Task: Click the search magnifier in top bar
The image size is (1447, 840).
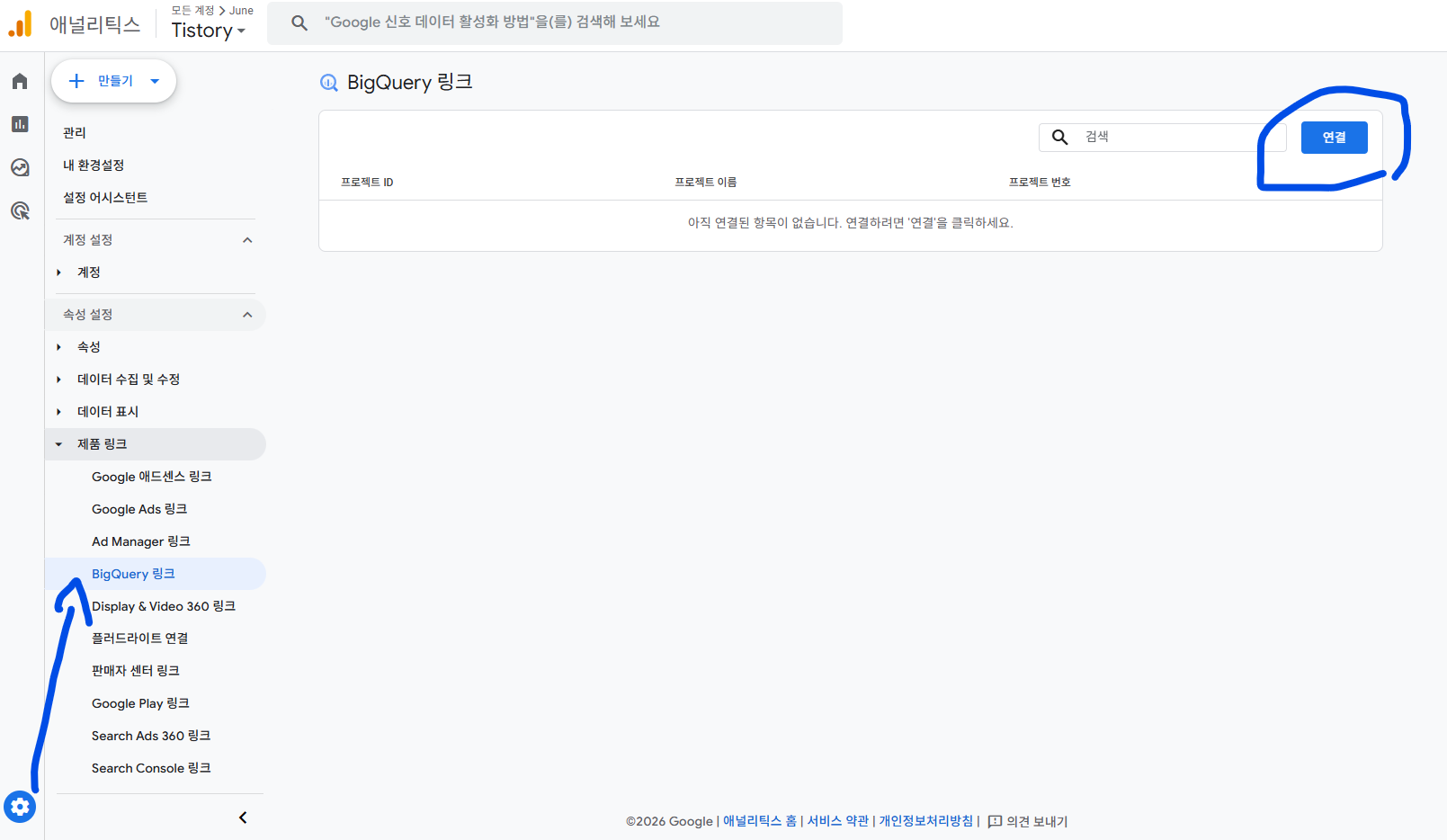Action: [299, 22]
